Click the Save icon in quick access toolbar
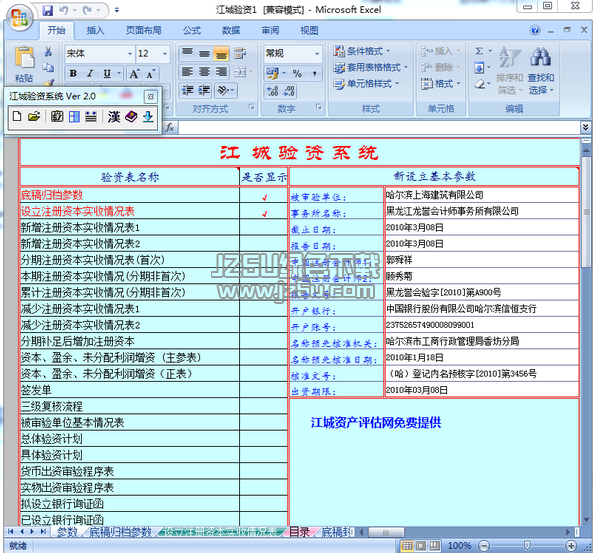Viewport: 593px width, 553px height. pos(47,10)
